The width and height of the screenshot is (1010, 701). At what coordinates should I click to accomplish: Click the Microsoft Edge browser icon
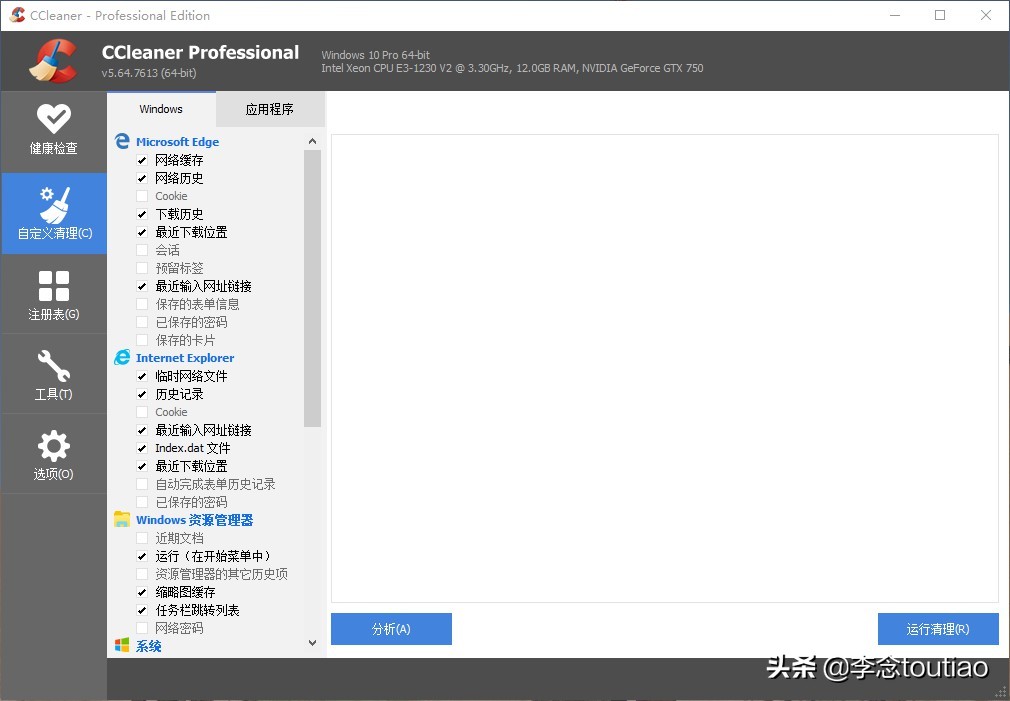(x=122, y=141)
